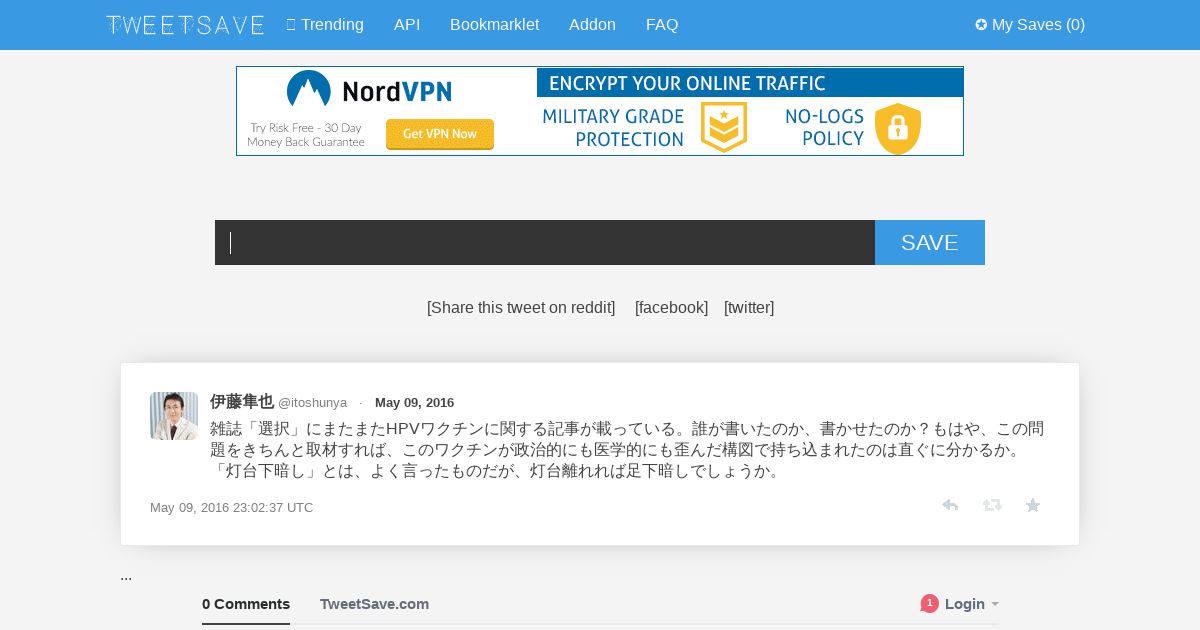Open the API menu item
This screenshot has width=1200, height=630.
click(407, 25)
